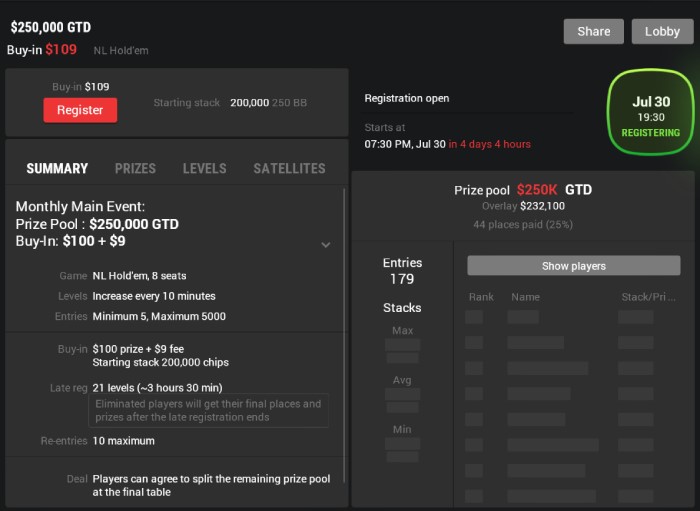
Task: Click '44 places paid (25%)' text
Action: point(523,224)
